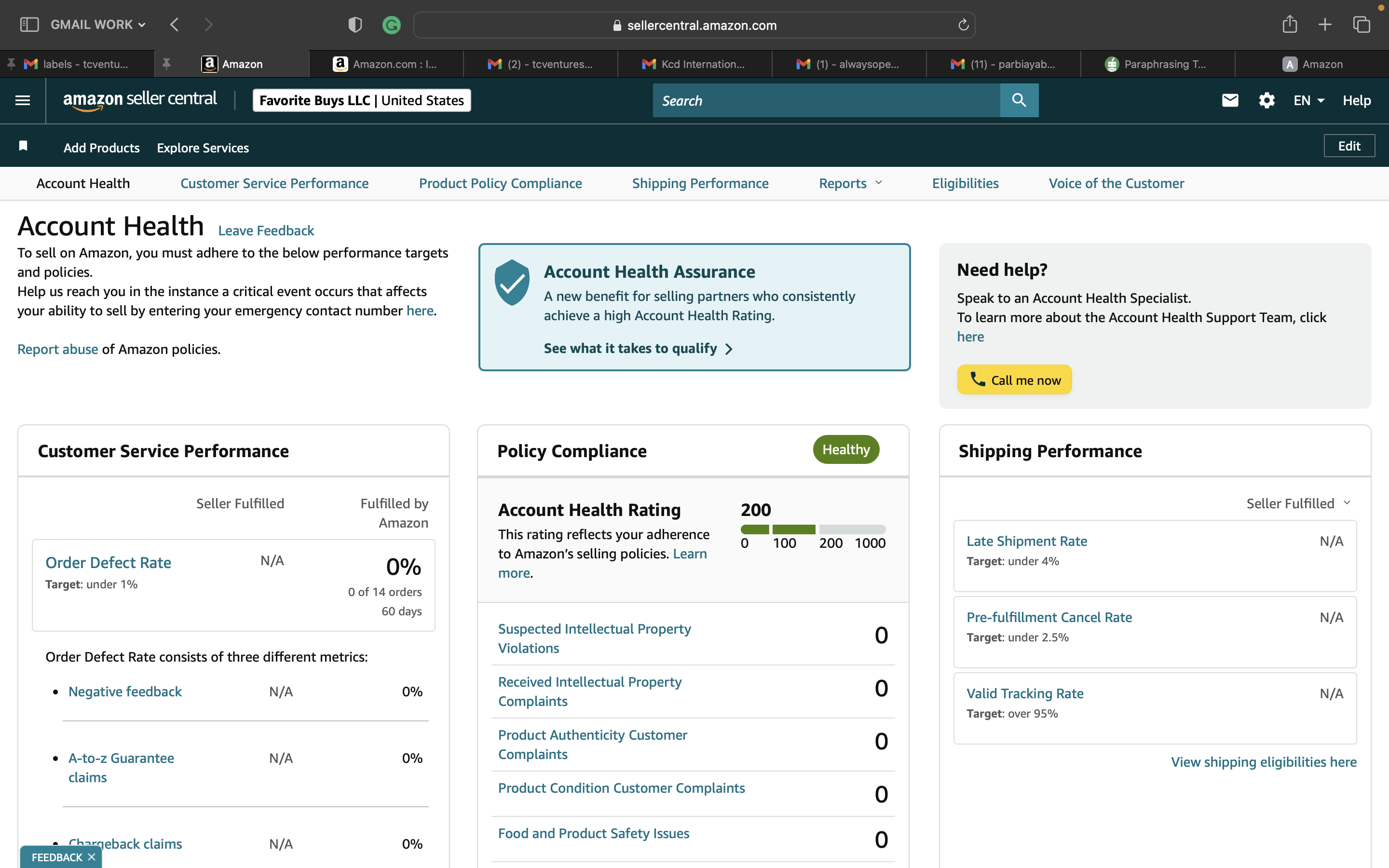Open the Pre-fulfillment Cancel Rate link
This screenshot has height=868, width=1389.
1049,617
